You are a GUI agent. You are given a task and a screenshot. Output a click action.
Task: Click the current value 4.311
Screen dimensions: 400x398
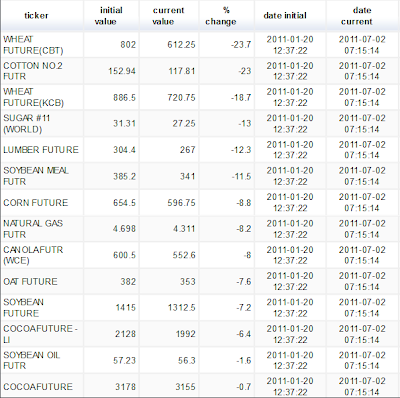click(184, 229)
